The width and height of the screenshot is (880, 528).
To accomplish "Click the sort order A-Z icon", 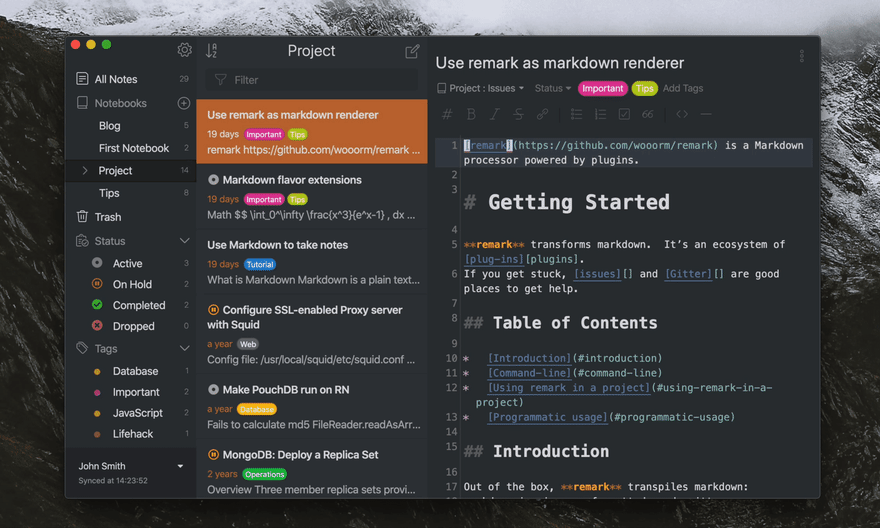I will point(212,51).
